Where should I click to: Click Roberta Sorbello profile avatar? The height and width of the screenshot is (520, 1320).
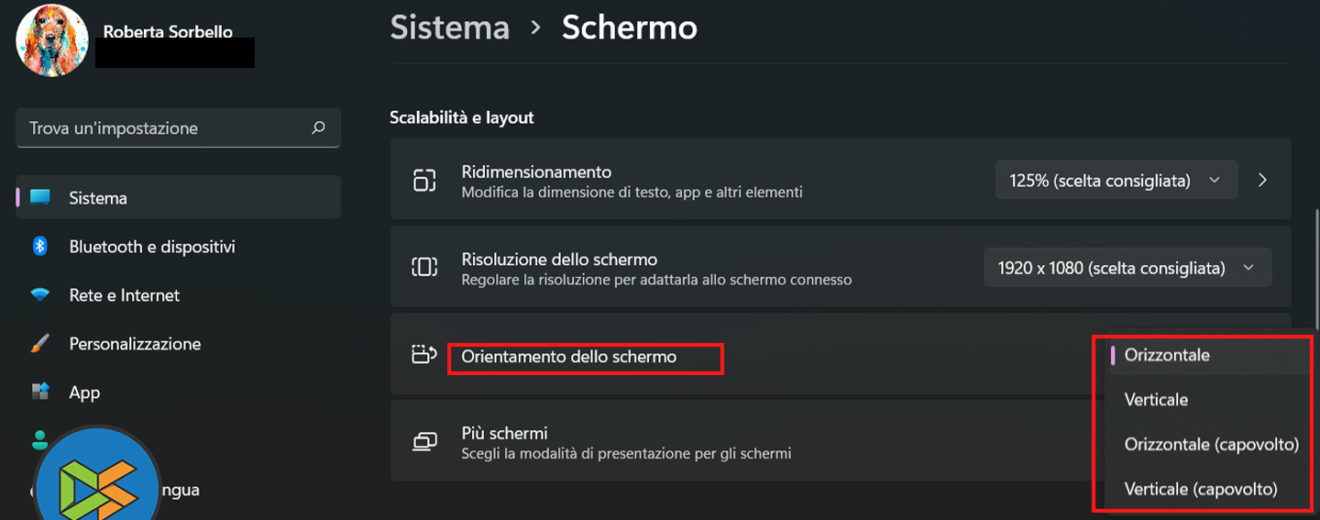[52, 40]
